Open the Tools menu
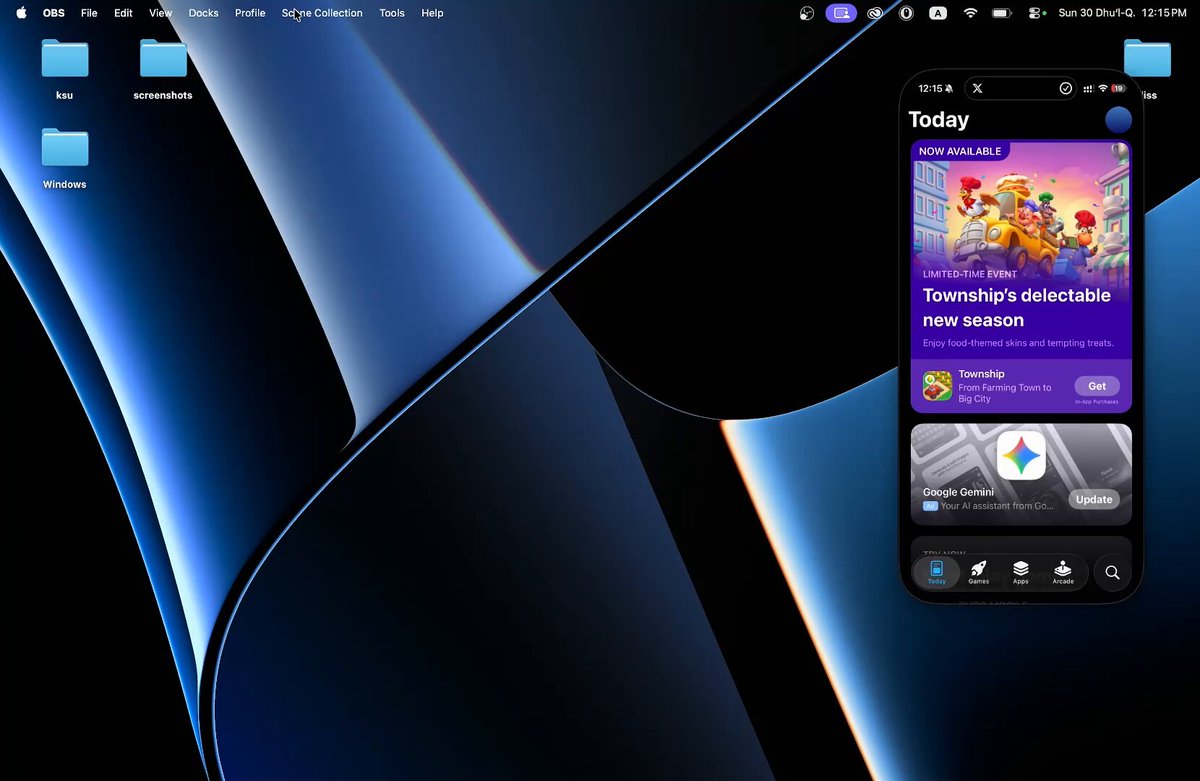This screenshot has width=1200, height=781. 392,13
